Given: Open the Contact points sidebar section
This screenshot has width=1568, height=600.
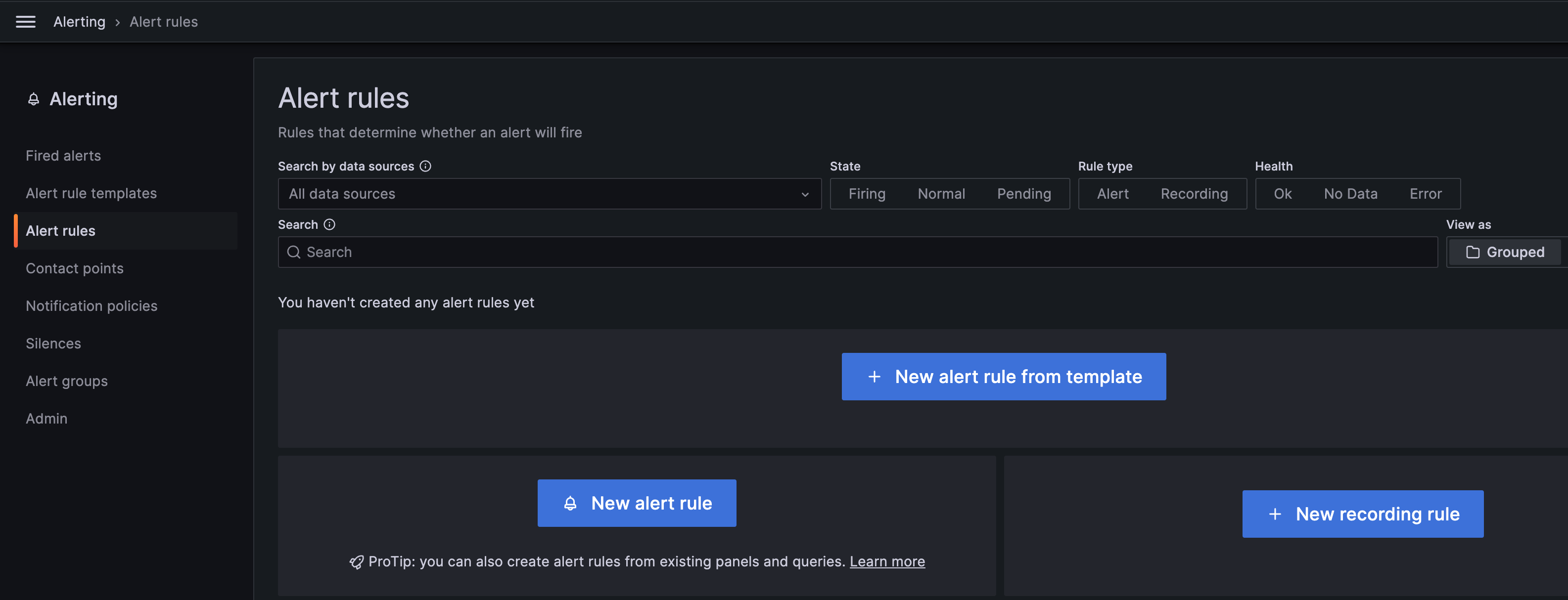Looking at the screenshot, I should tap(75, 268).
